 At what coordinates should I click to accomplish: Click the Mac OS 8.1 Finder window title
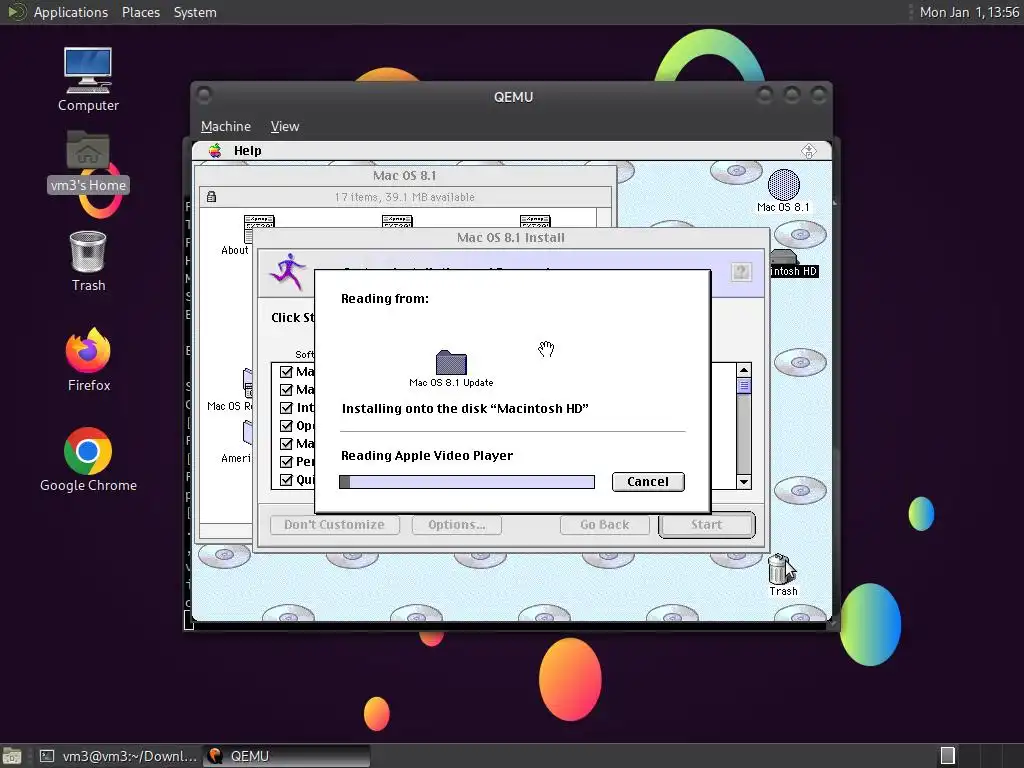click(404, 176)
